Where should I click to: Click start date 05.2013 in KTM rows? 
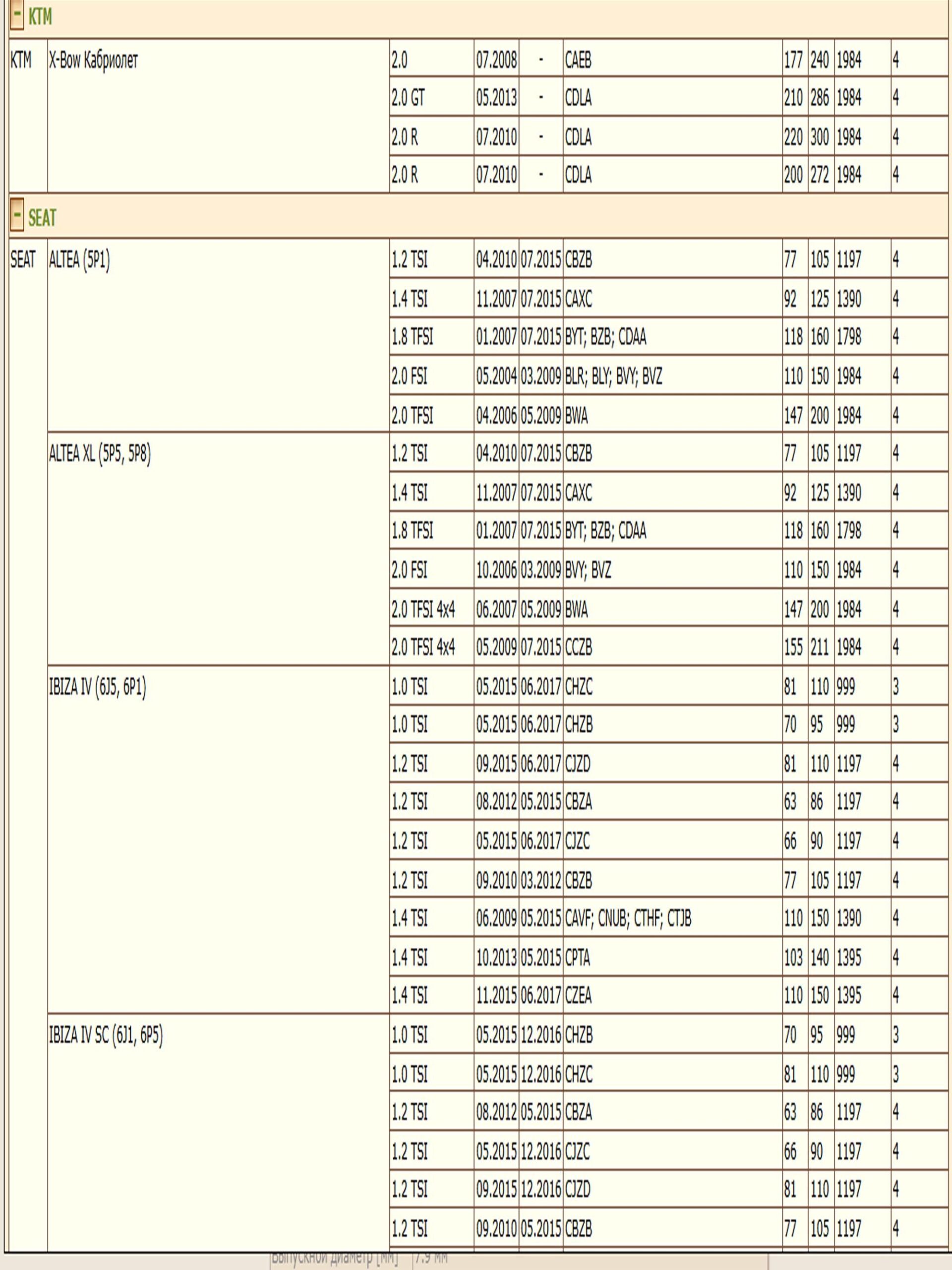[496, 98]
